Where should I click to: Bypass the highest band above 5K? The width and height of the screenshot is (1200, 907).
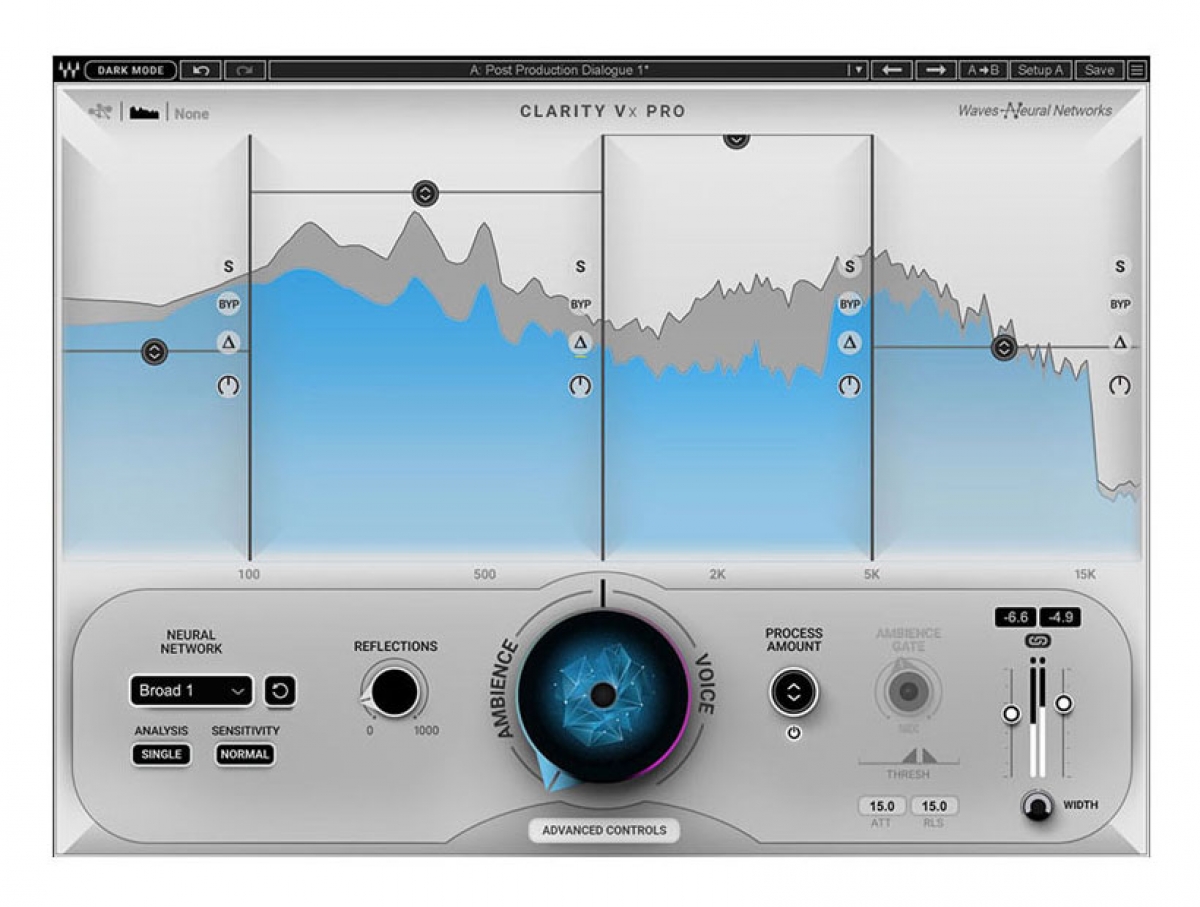[1120, 304]
